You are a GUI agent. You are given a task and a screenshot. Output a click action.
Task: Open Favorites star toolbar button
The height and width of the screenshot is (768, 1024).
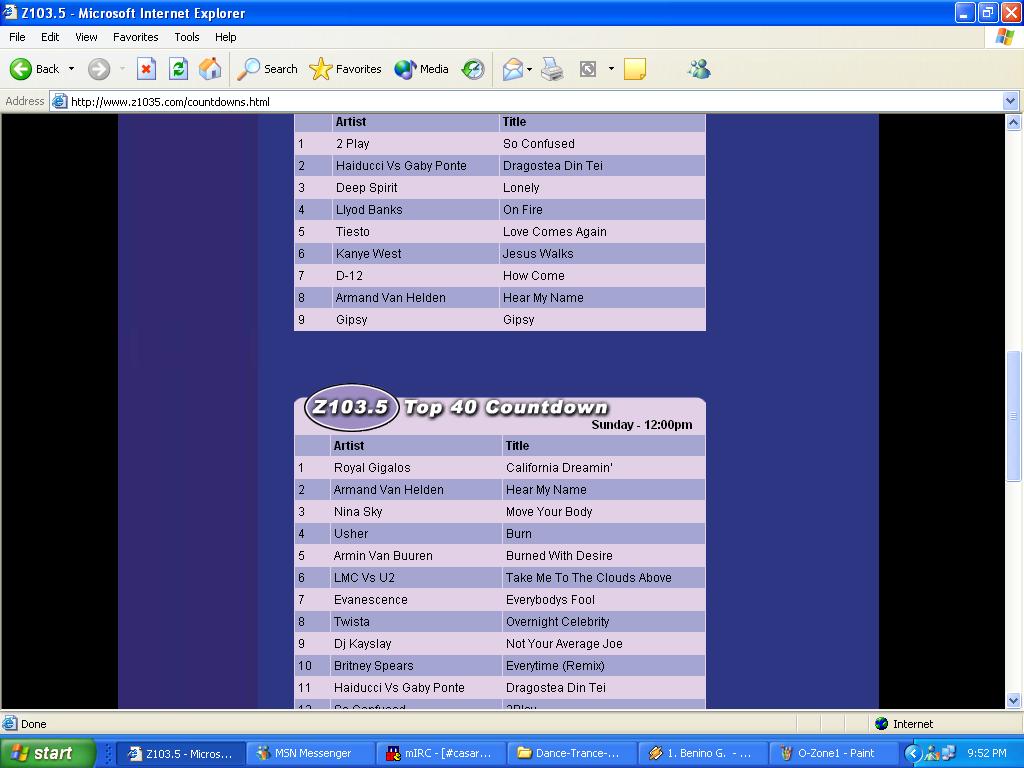pos(345,69)
